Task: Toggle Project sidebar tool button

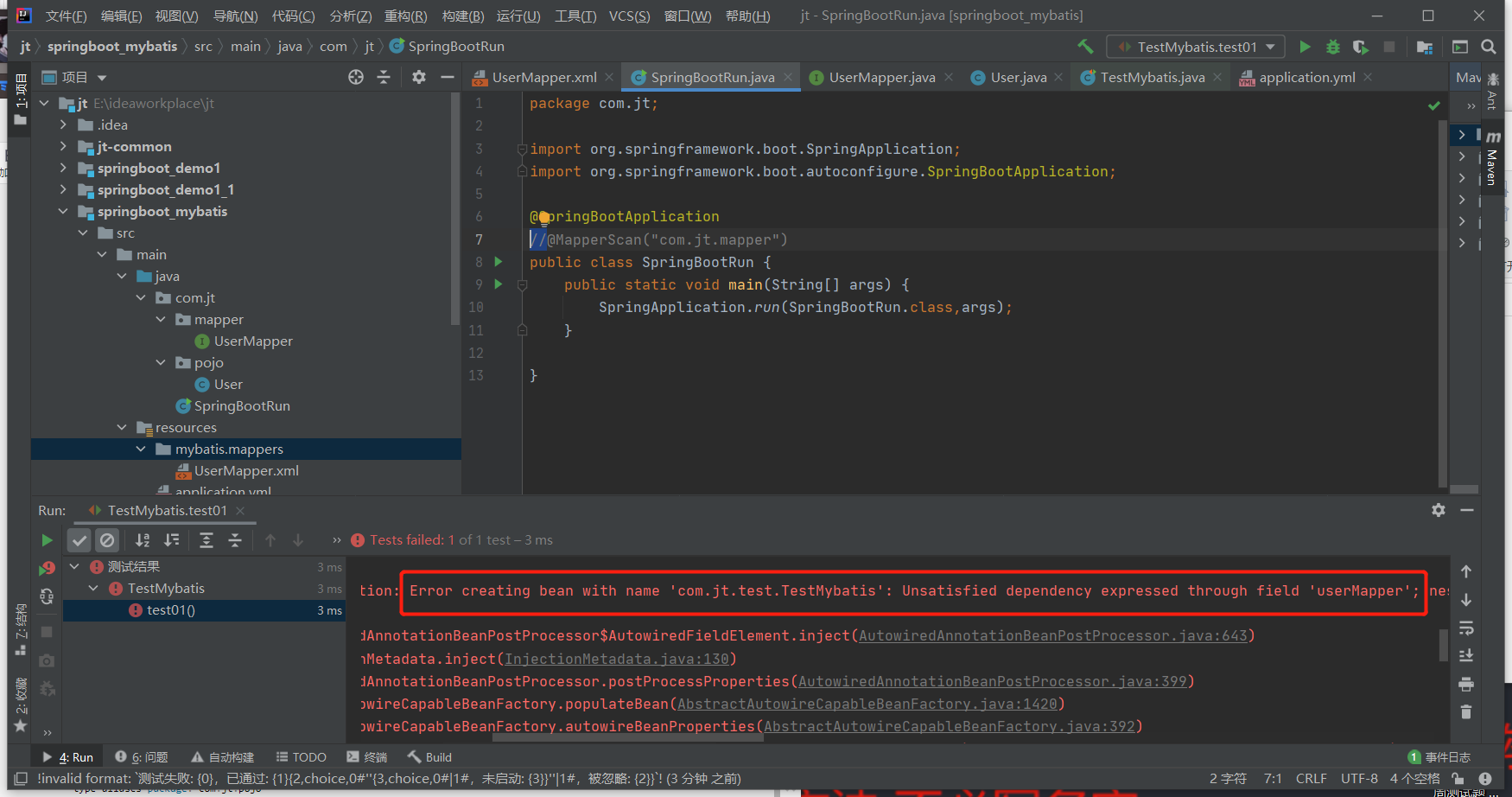Action: tap(21, 99)
